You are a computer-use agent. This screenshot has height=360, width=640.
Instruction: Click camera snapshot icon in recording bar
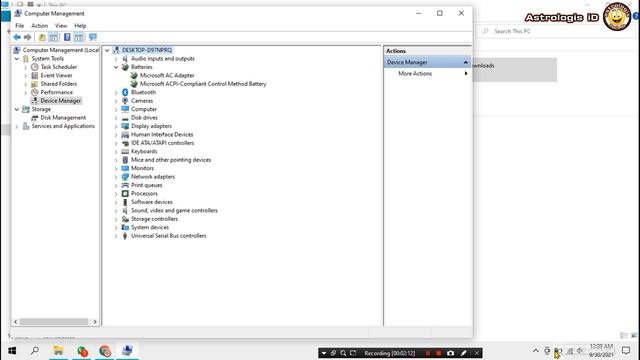tap(450, 353)
